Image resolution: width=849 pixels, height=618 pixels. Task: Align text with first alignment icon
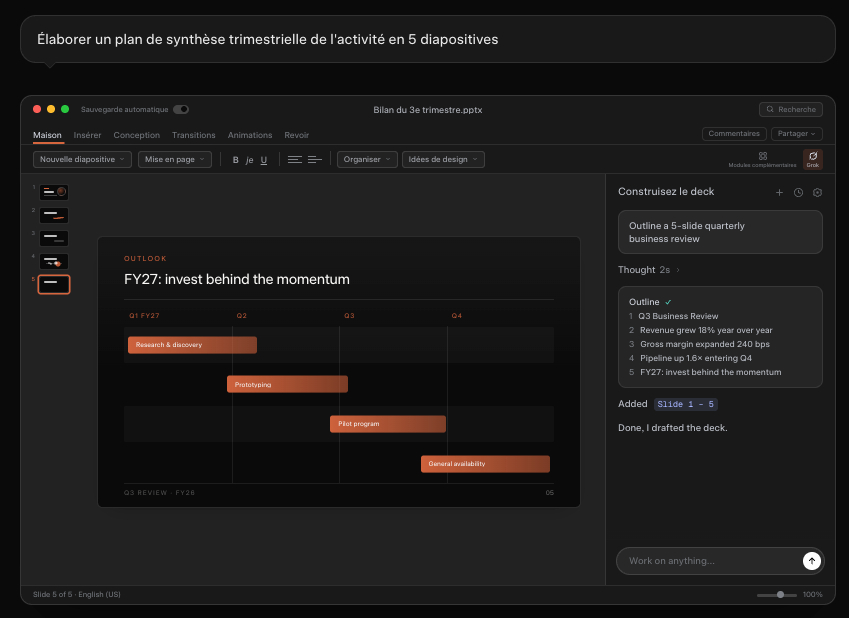[295, 159]
